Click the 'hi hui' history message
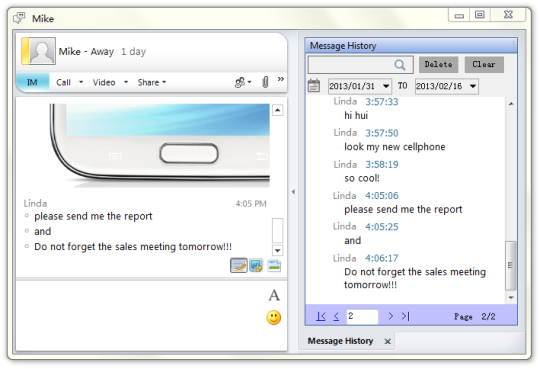Image resolution: width=540 pixels, height=369 pixels. click(x=356, y=115)
